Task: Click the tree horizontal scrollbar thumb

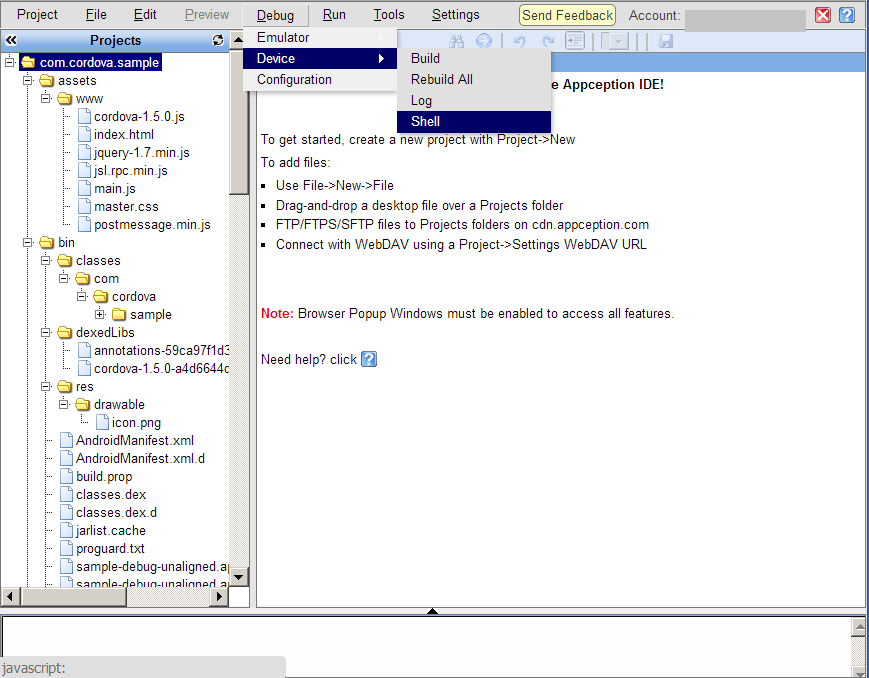Action: pyautogui.click(x=73, y=597)
